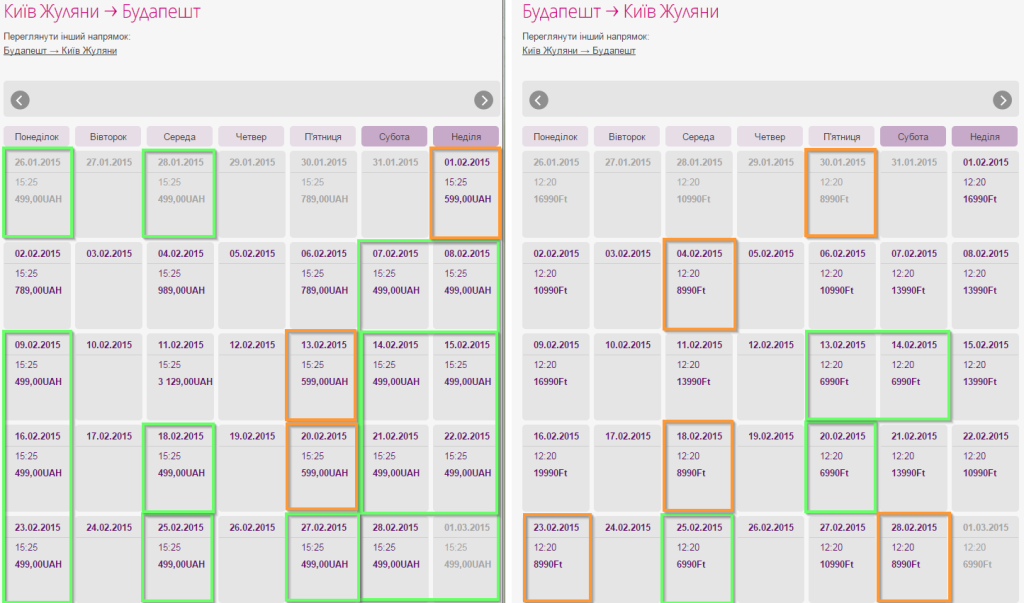Open the 'Будапешт → Київ Жуляни' direction link

pos(60,50)
